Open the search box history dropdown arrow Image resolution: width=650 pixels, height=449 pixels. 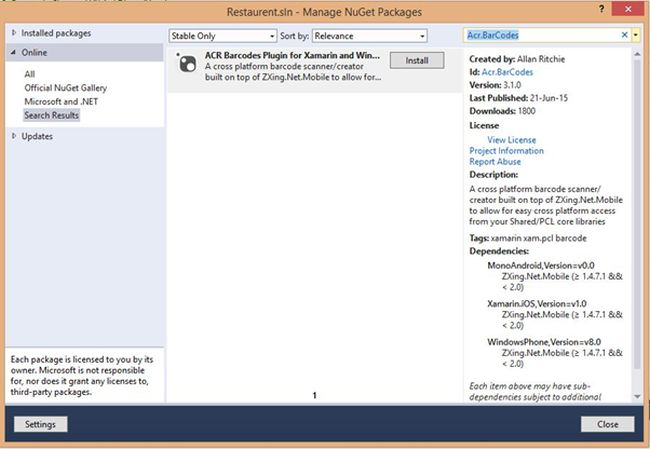coord(635,36)
